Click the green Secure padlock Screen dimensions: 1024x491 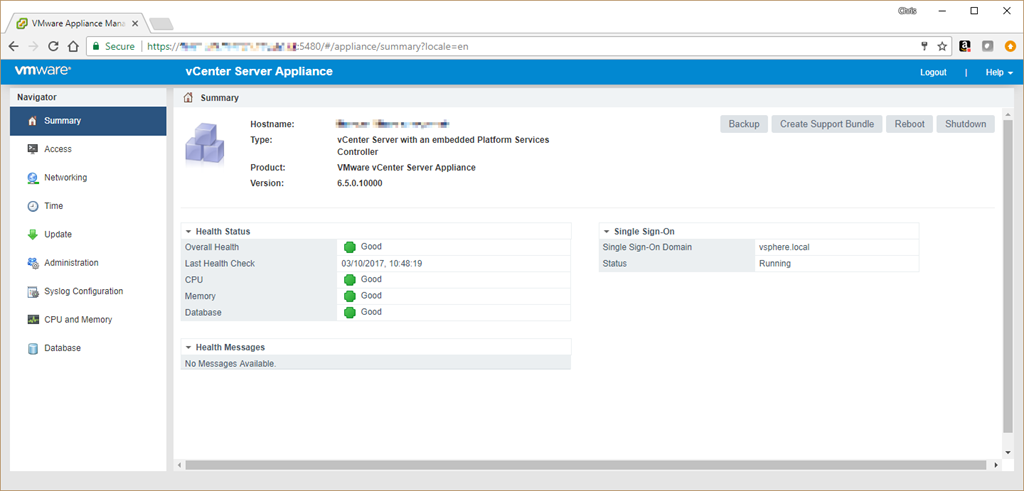96,46
